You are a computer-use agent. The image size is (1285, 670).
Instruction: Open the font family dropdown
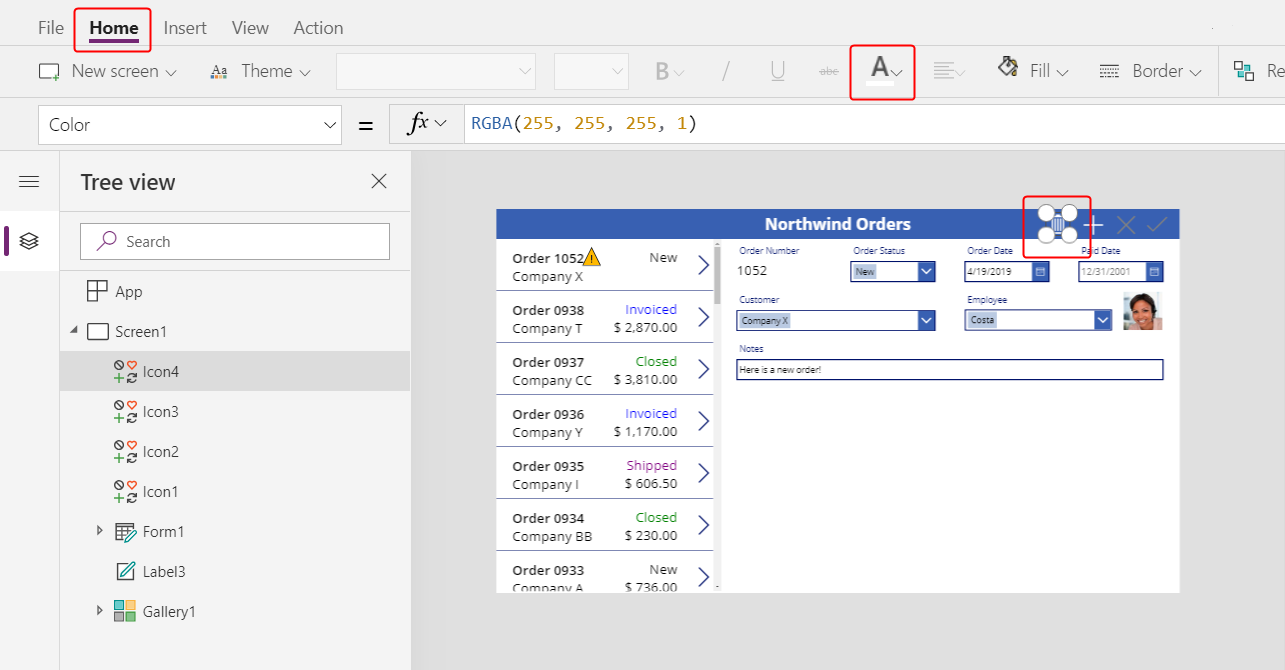click(436, 71)
